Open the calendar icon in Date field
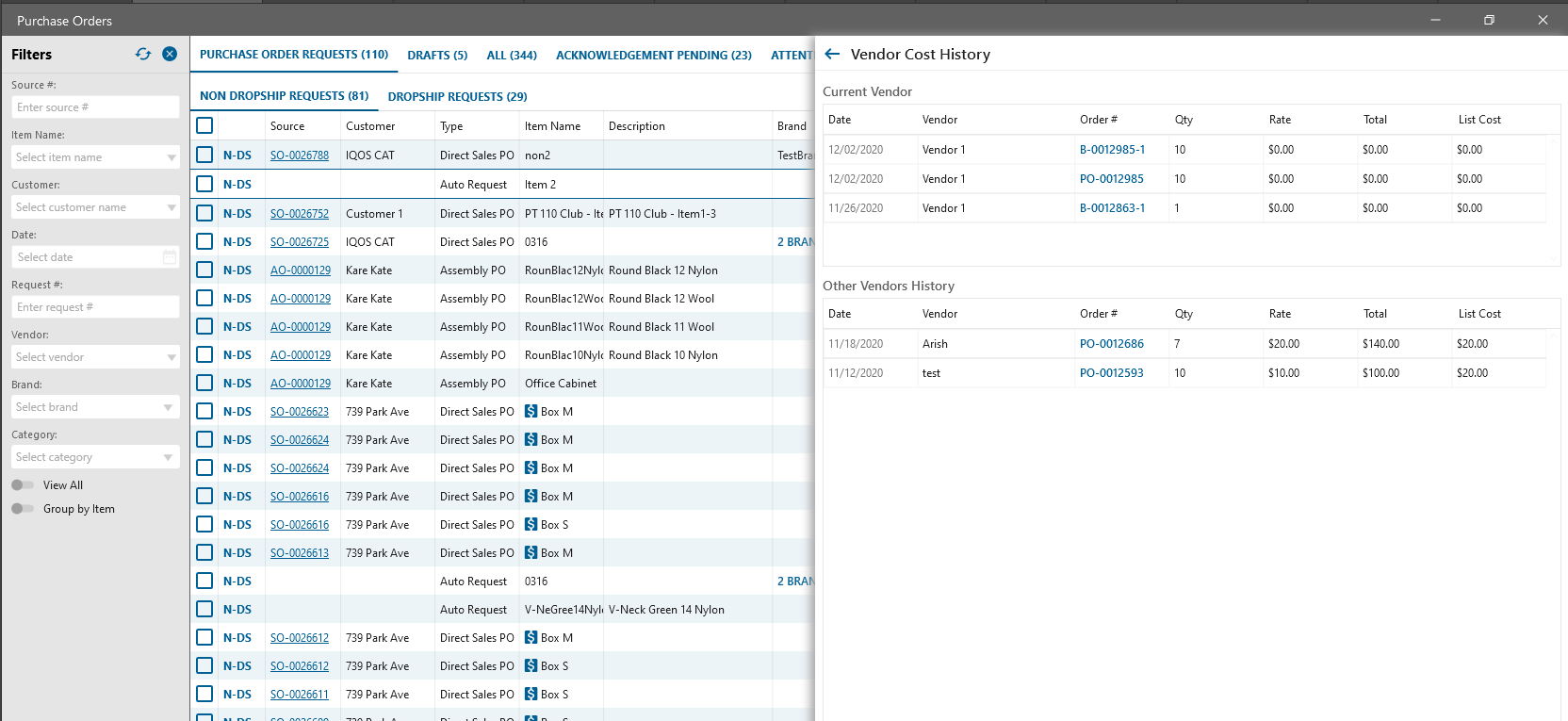 170,257
